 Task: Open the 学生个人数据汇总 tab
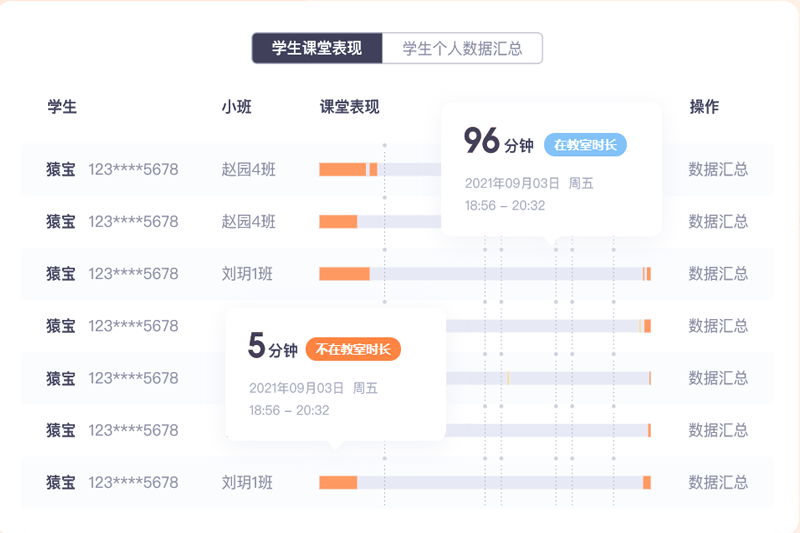462,48
